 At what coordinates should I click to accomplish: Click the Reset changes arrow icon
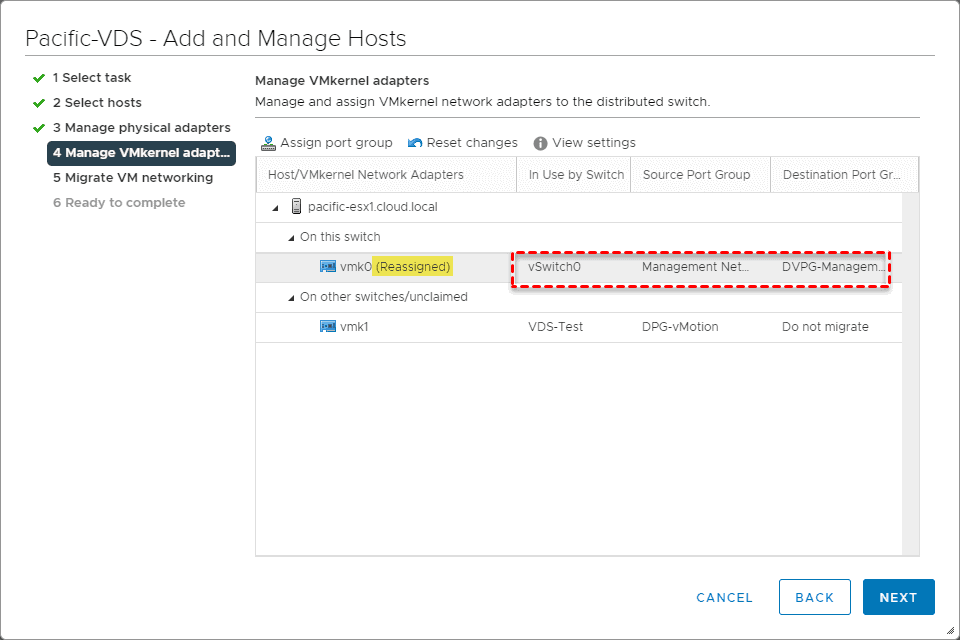tap(415, 143)
